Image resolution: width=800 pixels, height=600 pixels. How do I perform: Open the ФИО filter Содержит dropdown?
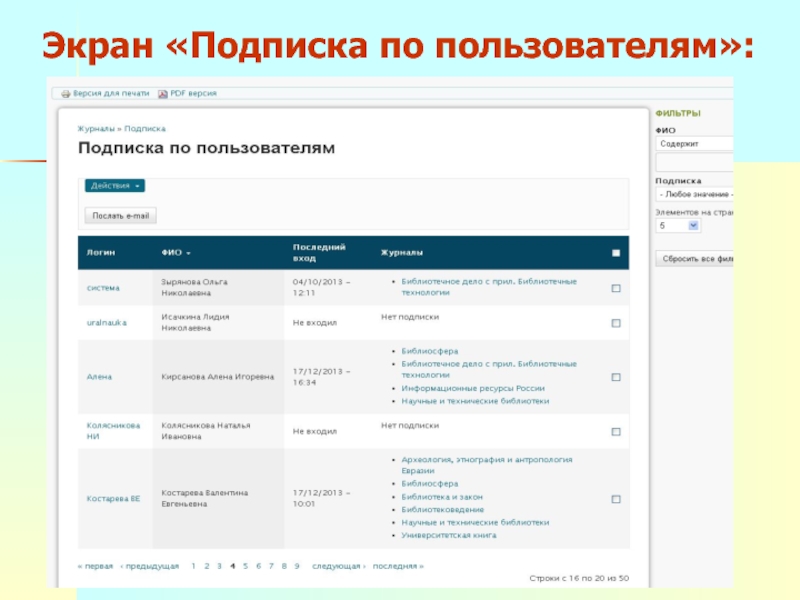(694, 144)
